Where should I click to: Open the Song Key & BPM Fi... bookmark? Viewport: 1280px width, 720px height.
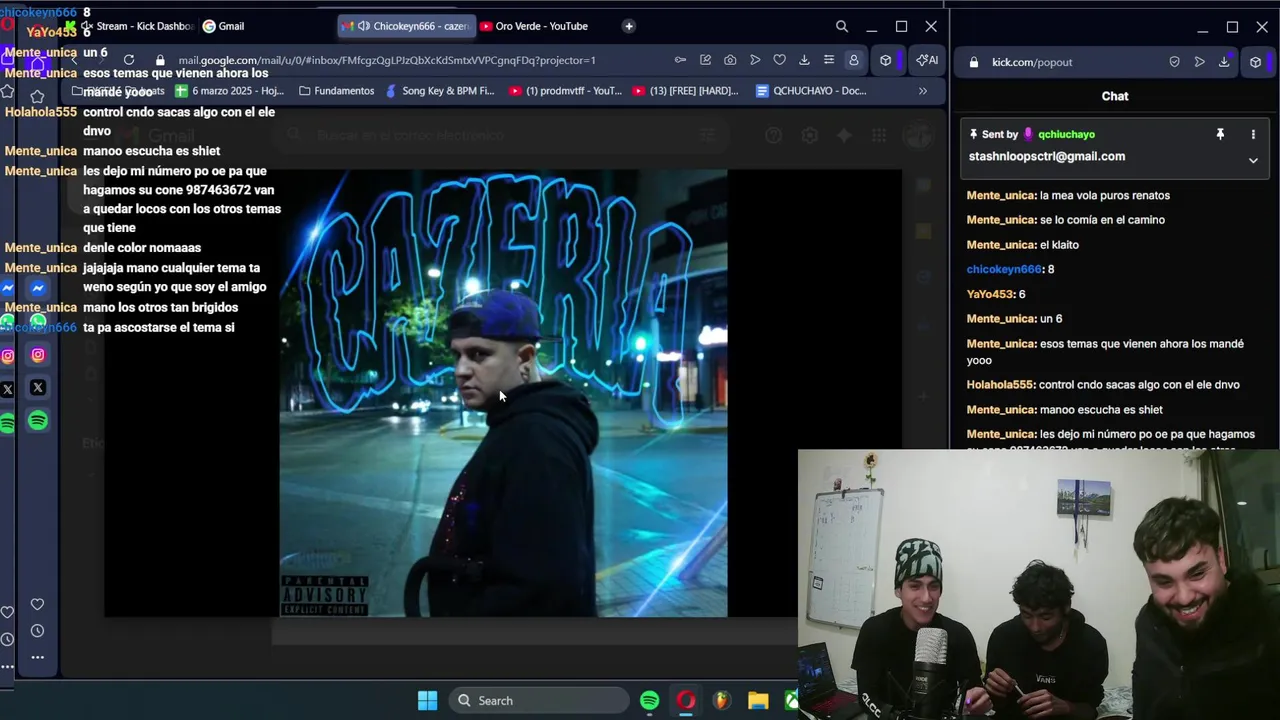440,91
